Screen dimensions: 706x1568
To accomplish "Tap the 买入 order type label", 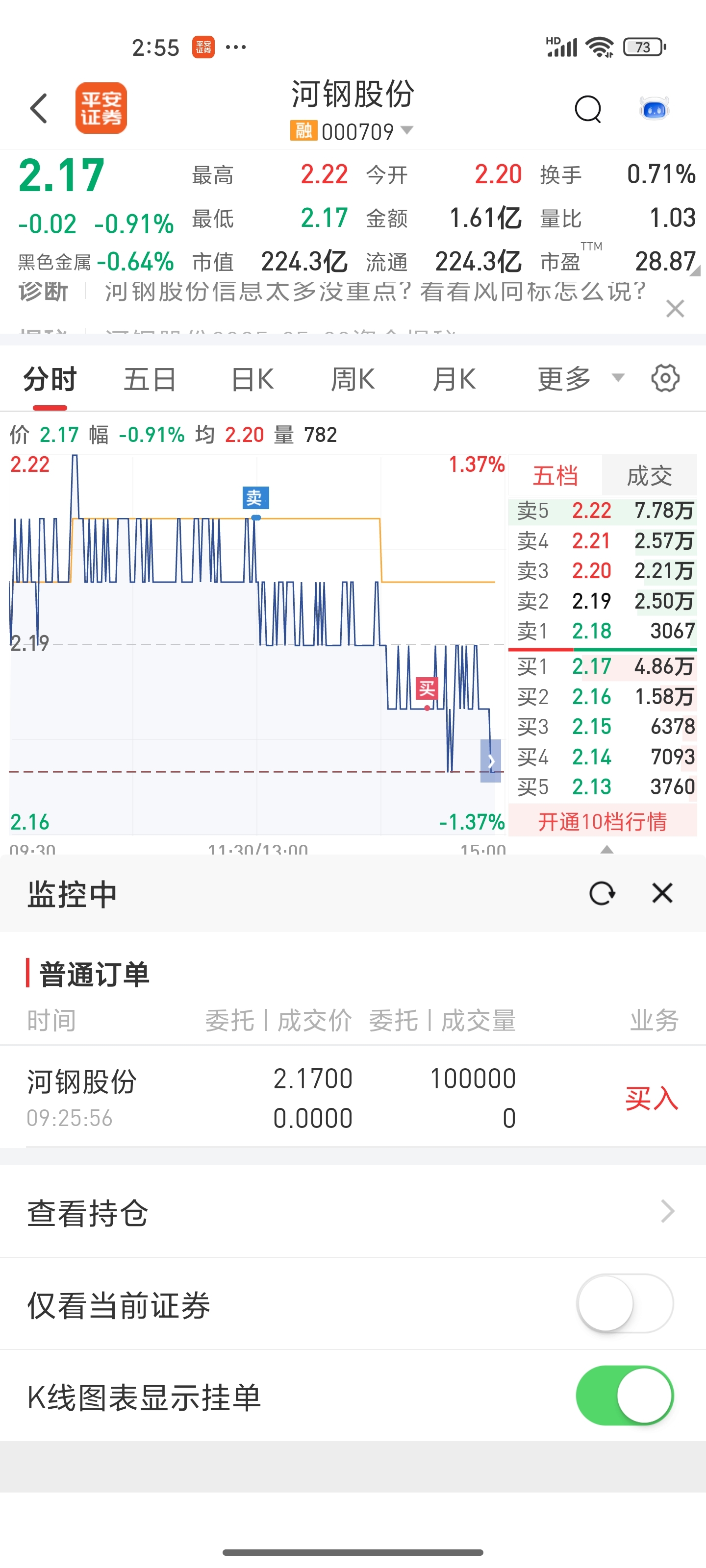I will click(652, 1098).
